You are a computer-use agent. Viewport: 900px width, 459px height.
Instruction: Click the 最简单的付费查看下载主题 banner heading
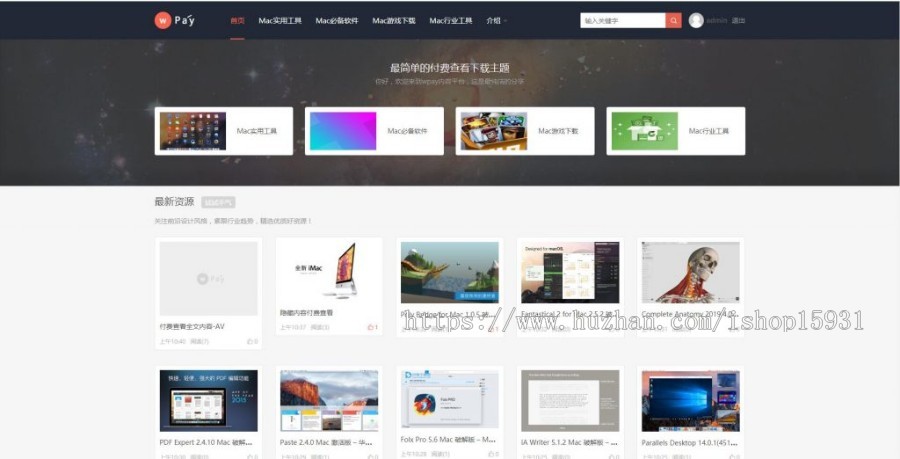point(449,68)
